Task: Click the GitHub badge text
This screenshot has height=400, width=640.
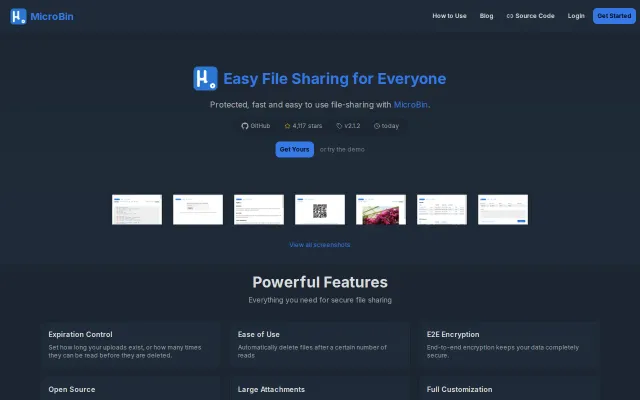Action: click(x=260, y=126)
